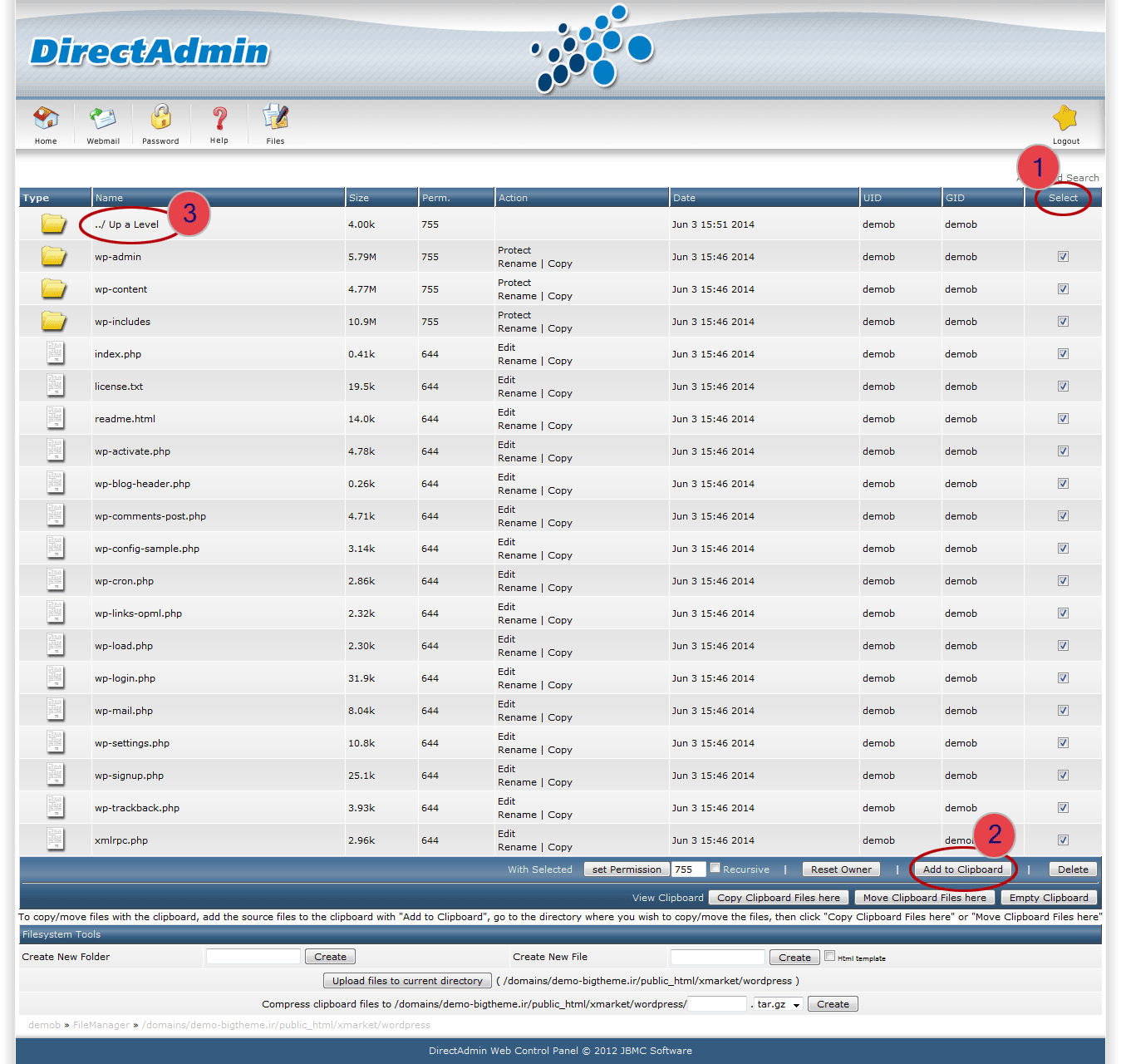Click Edit link for wp-login.php
Screen dimensions: 1121x1064
(x=506, y=672)
